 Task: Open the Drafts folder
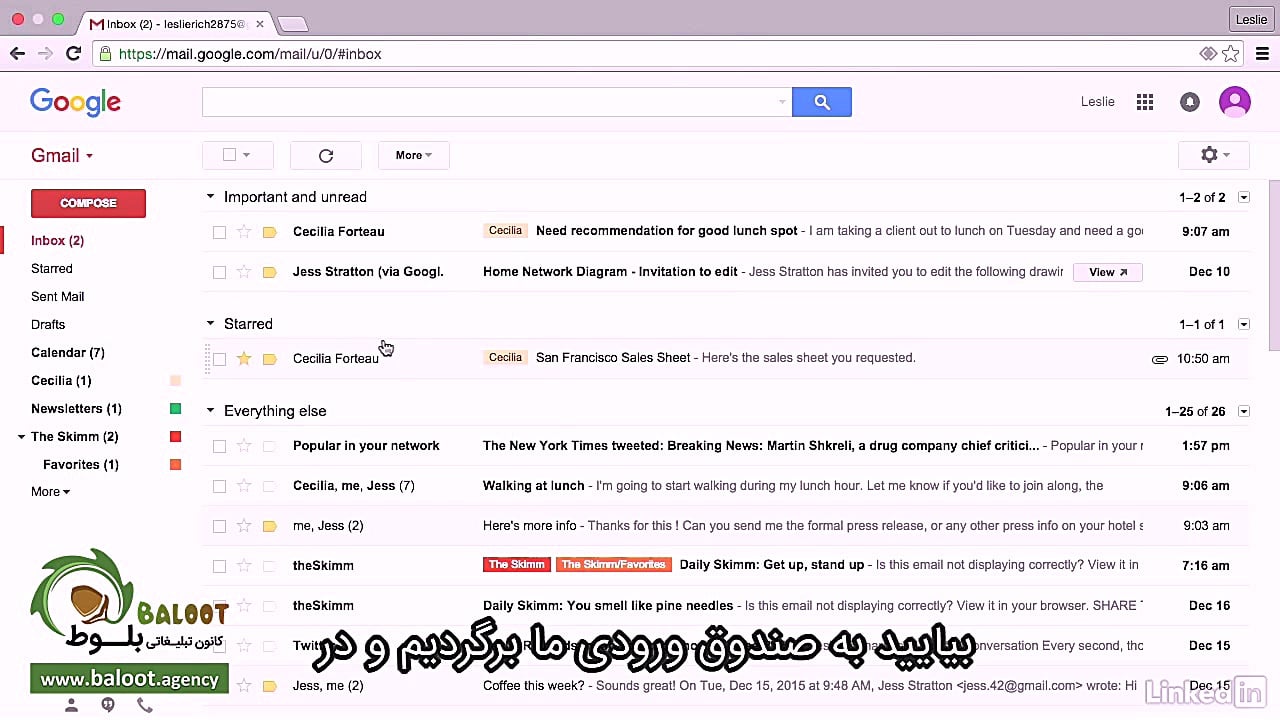(x=48, y=324)
